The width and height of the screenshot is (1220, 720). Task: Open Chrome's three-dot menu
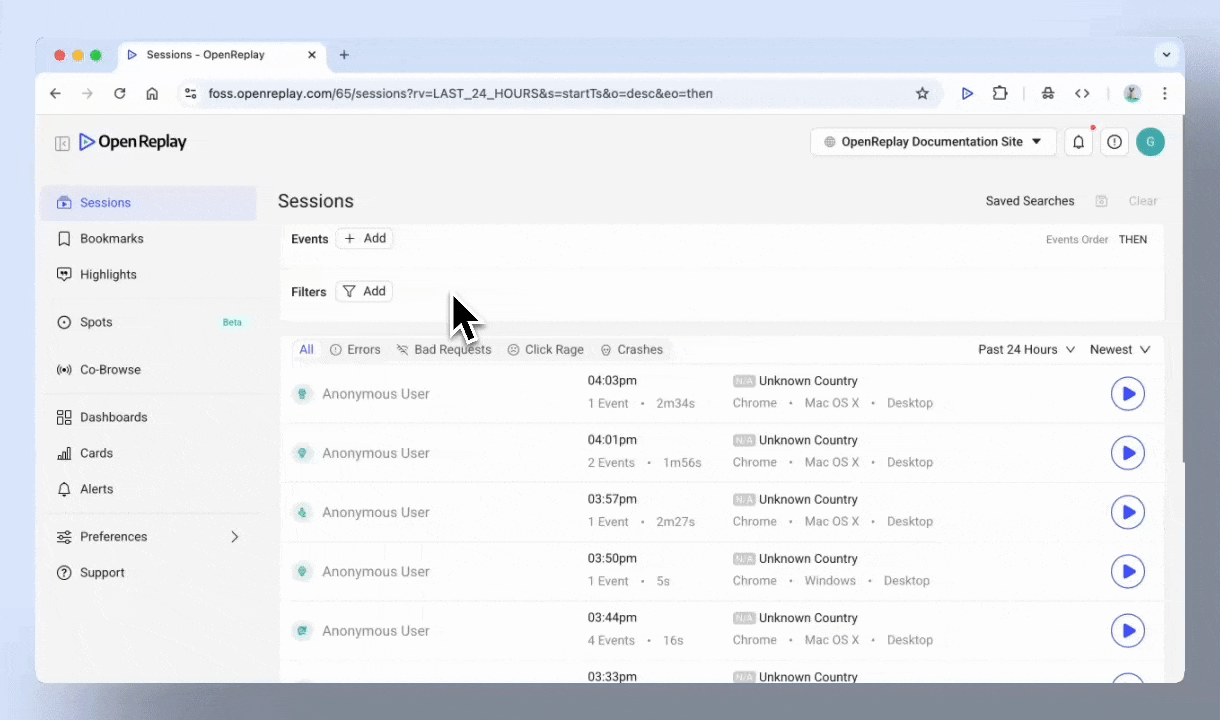pyautogui.click(x=1165, y=94)
